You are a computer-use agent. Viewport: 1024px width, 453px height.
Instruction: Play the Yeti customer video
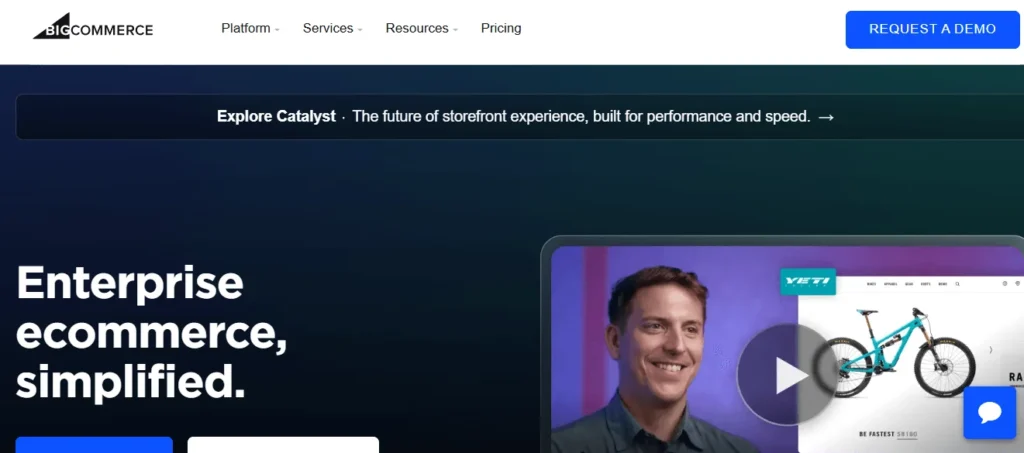[x=788, y=375]
